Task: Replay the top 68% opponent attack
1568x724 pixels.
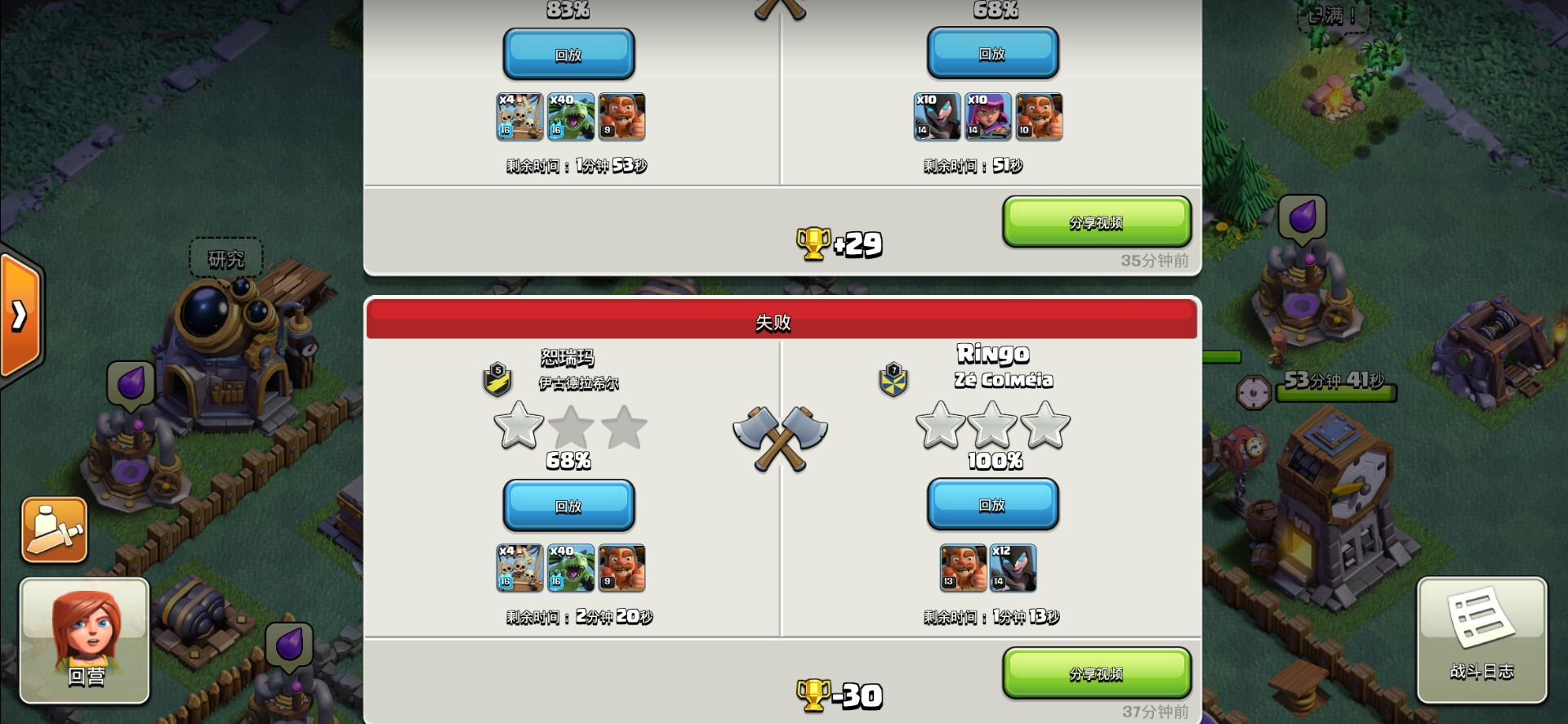Action: click(x=992, y=53)
